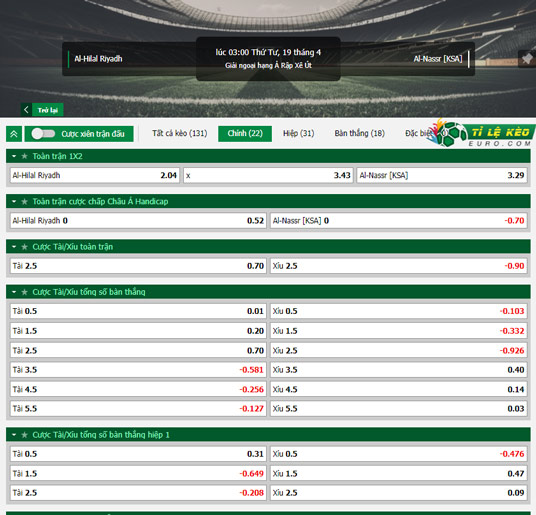Choose total goals Tài 0.5 at 0.01
The width and height of the screenshot is (536, 515).
pyautogui.click(x=138, y=311)
